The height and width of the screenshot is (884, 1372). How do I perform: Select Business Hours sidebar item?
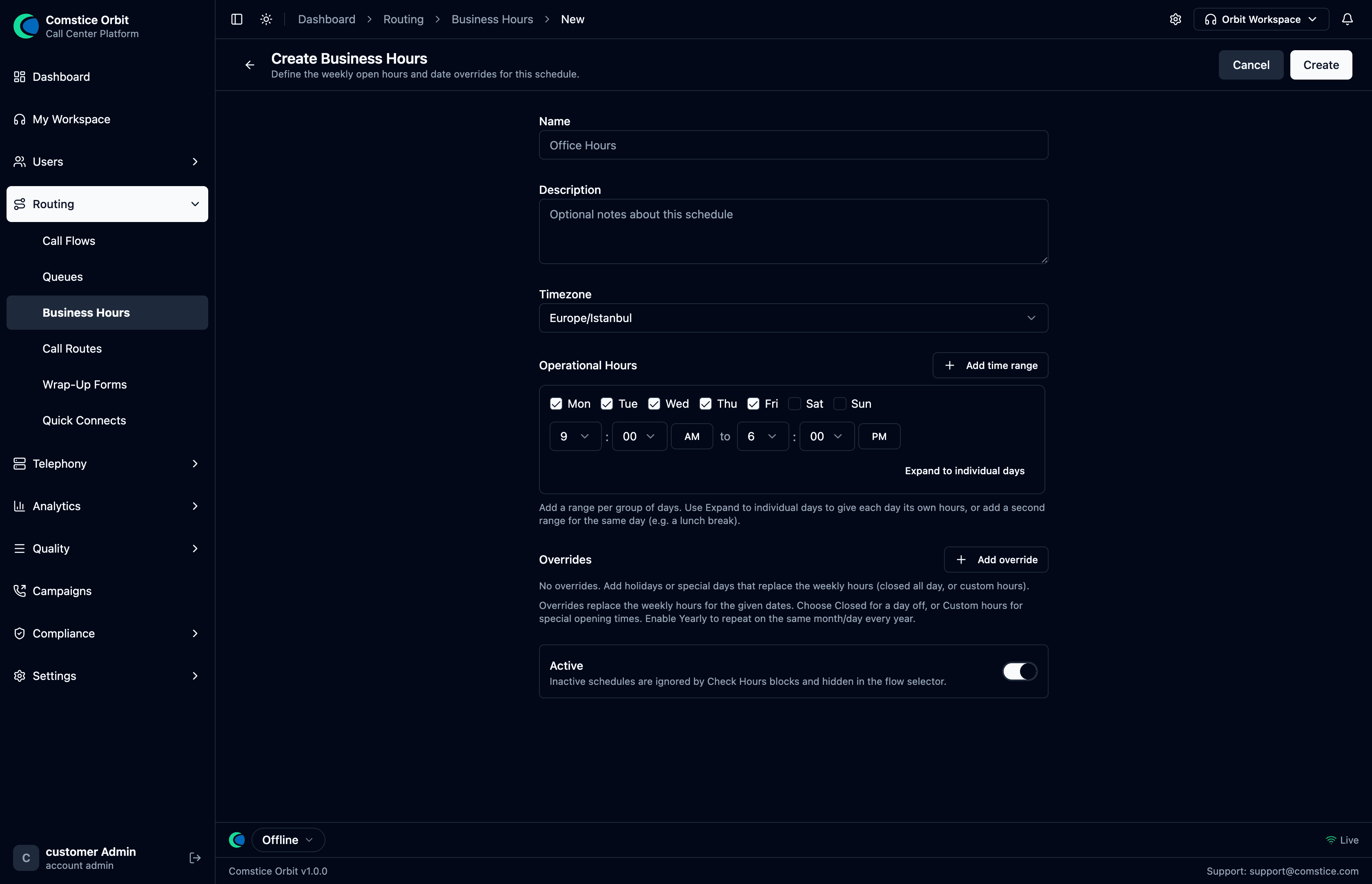tap(107, 312)
